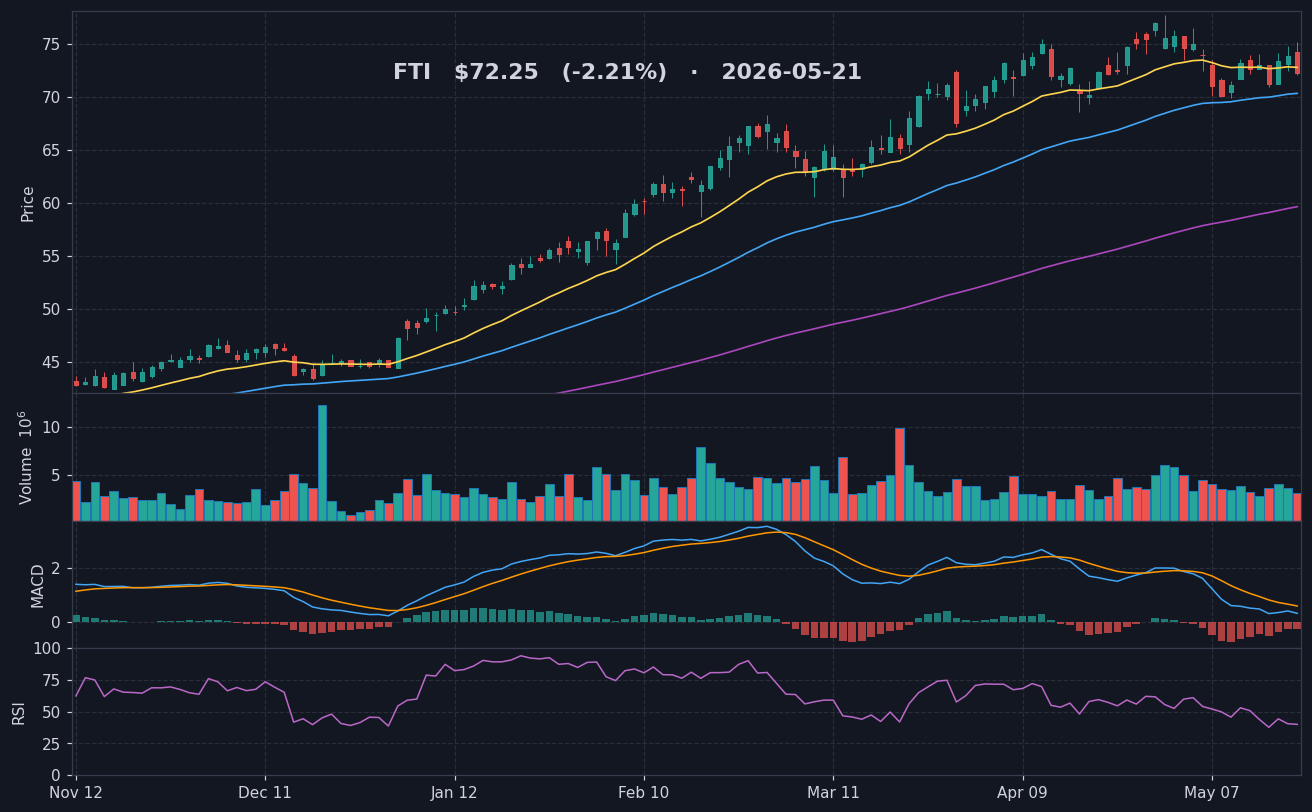Click the Nov 12 date label
Image resolution: width=1312 pixels, height=812 pixels.
[76, 794]
